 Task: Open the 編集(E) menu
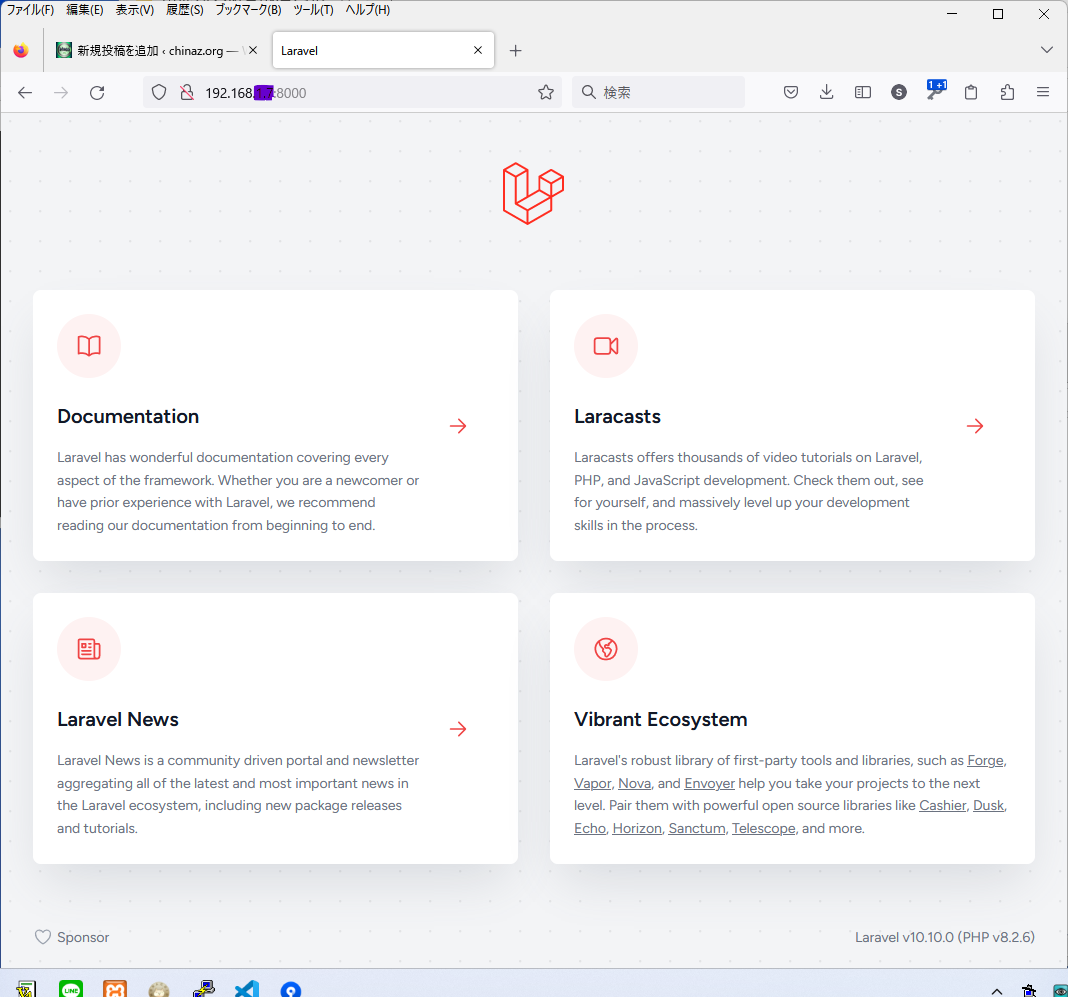tap(84, 10)
